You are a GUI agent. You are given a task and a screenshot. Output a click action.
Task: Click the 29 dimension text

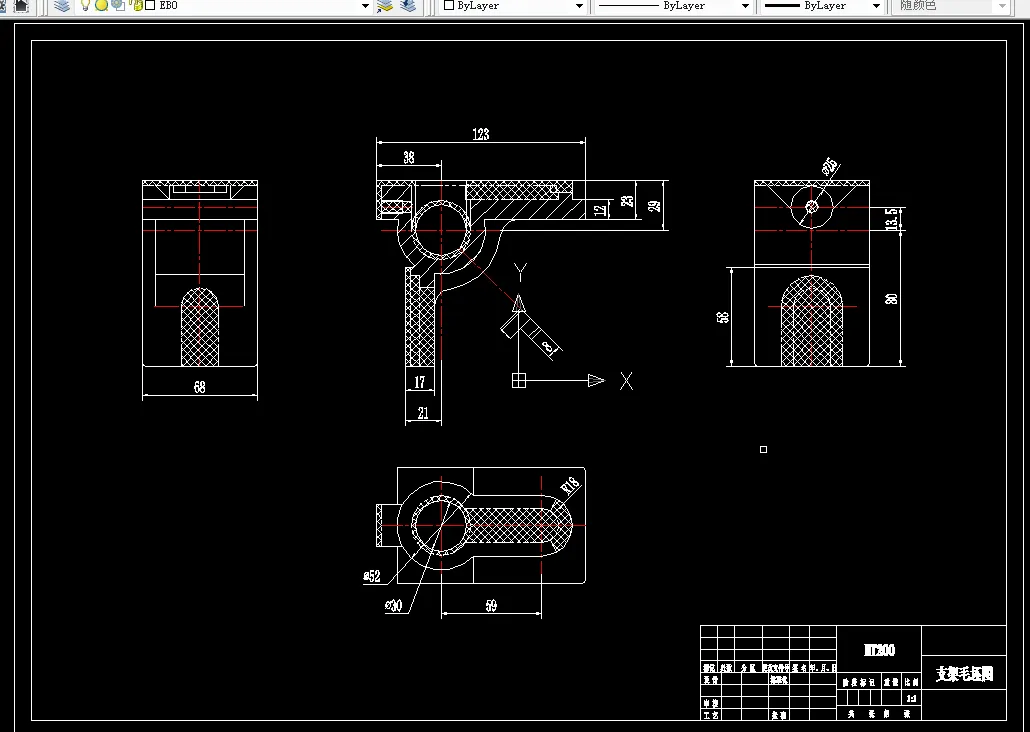654,206
